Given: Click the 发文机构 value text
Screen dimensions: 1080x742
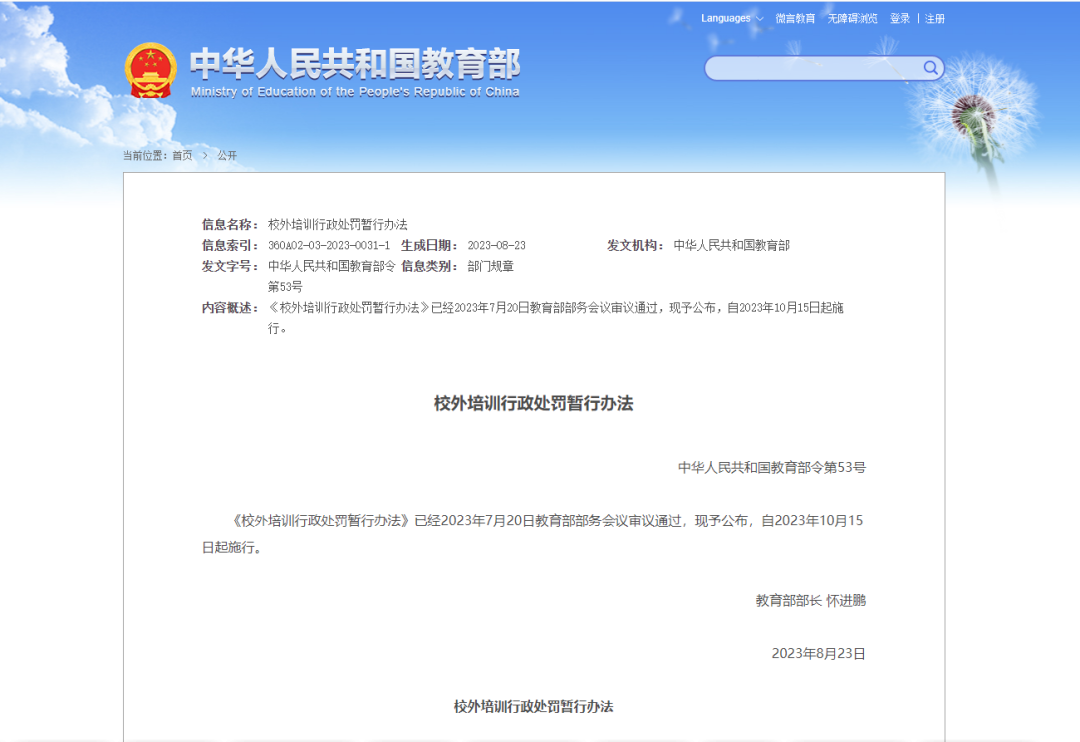Looking at the screenshot, I should pos(731,246).
